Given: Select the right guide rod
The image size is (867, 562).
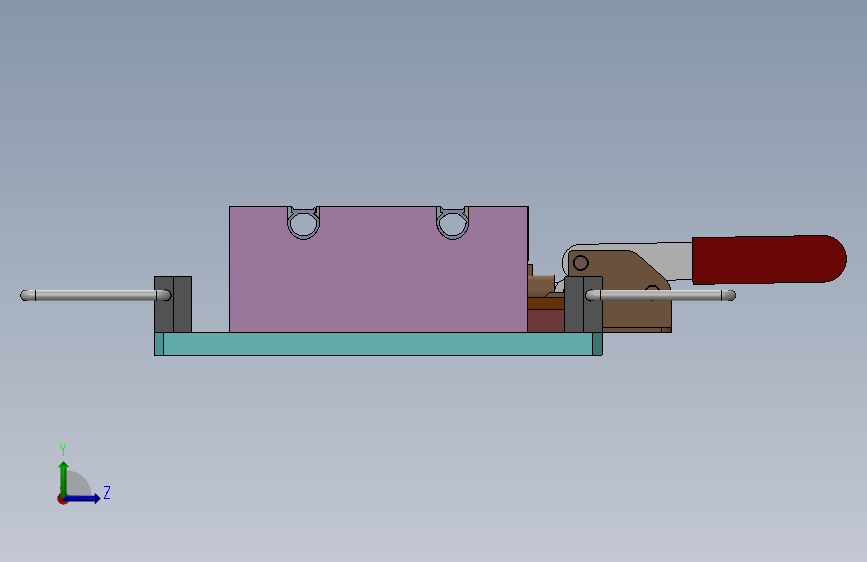Looking at the screenshot, I should (661, 295).
